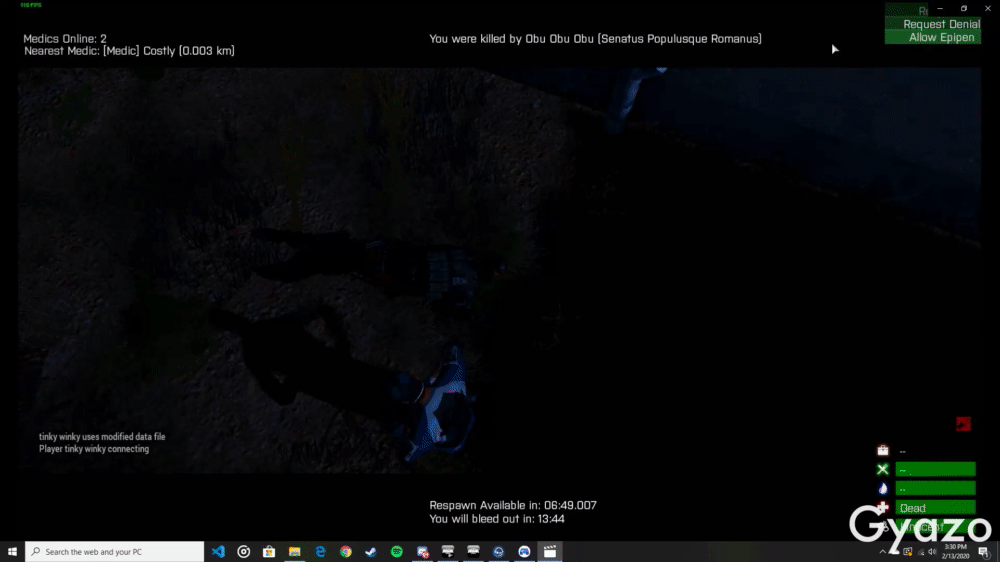Click the Request Denial button
This screenshot has height=562, width=1000.
tap(933, 24)
